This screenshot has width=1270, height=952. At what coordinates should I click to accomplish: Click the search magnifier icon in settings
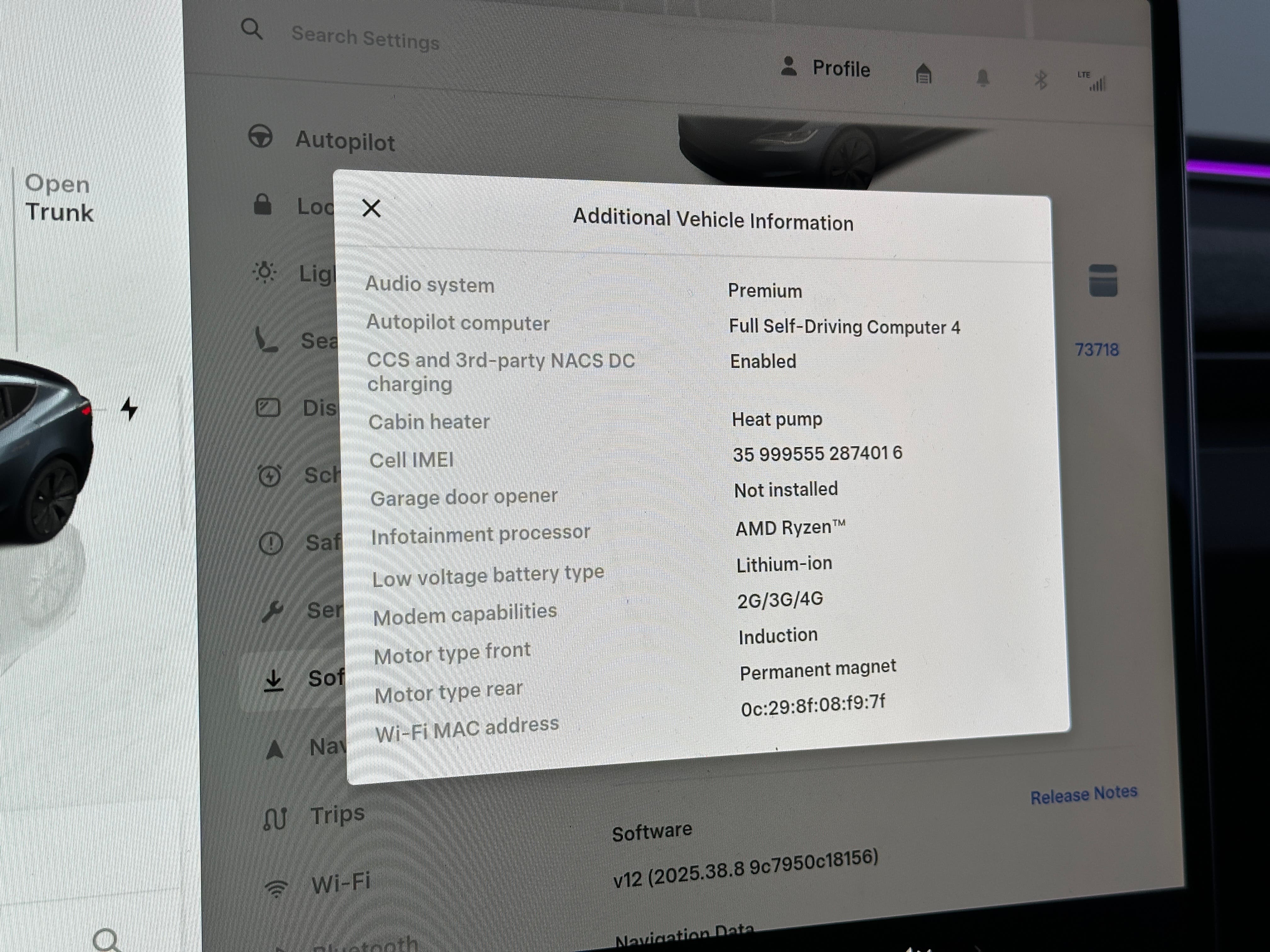251,29
